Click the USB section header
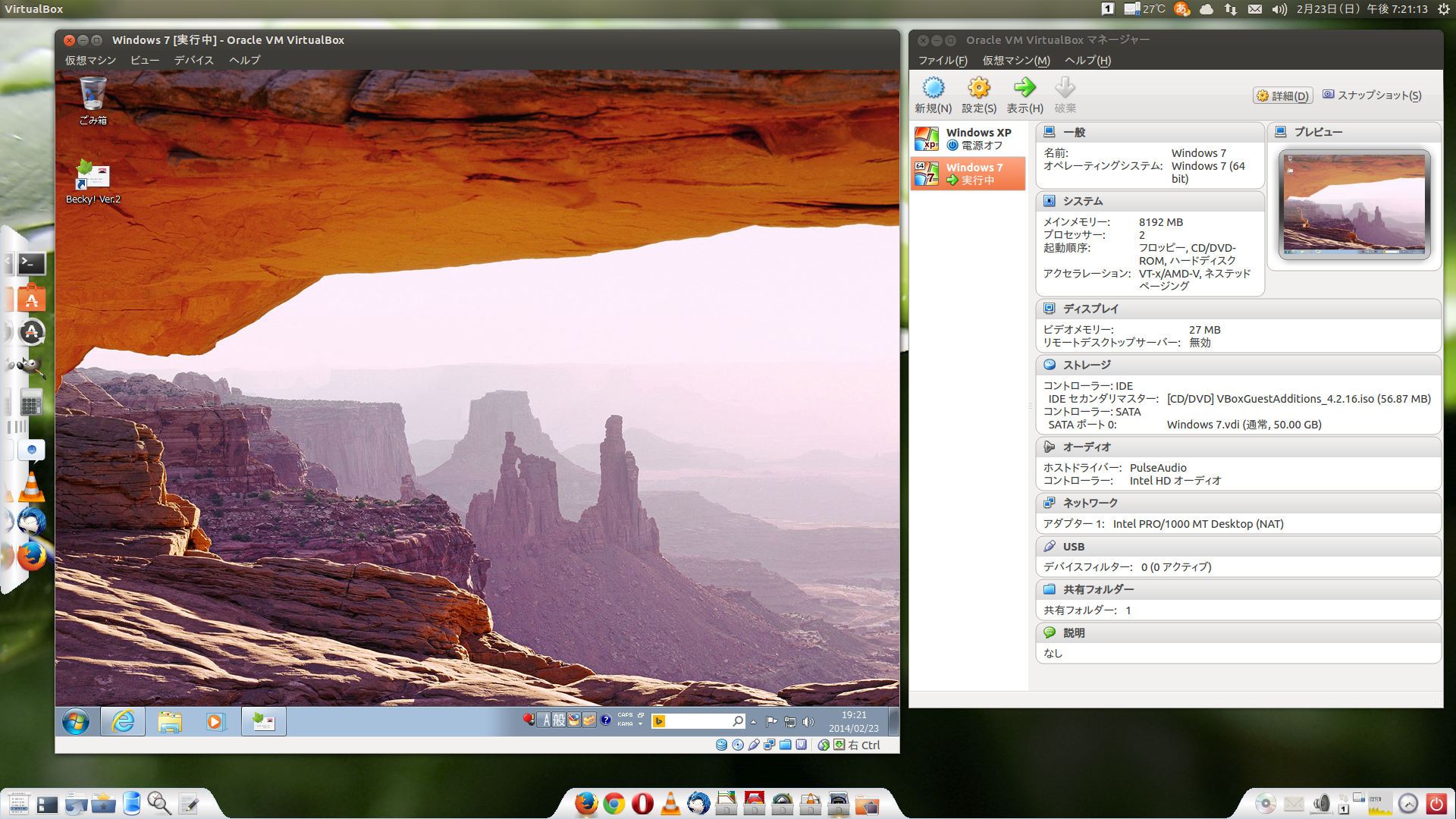 [1238, 546]
